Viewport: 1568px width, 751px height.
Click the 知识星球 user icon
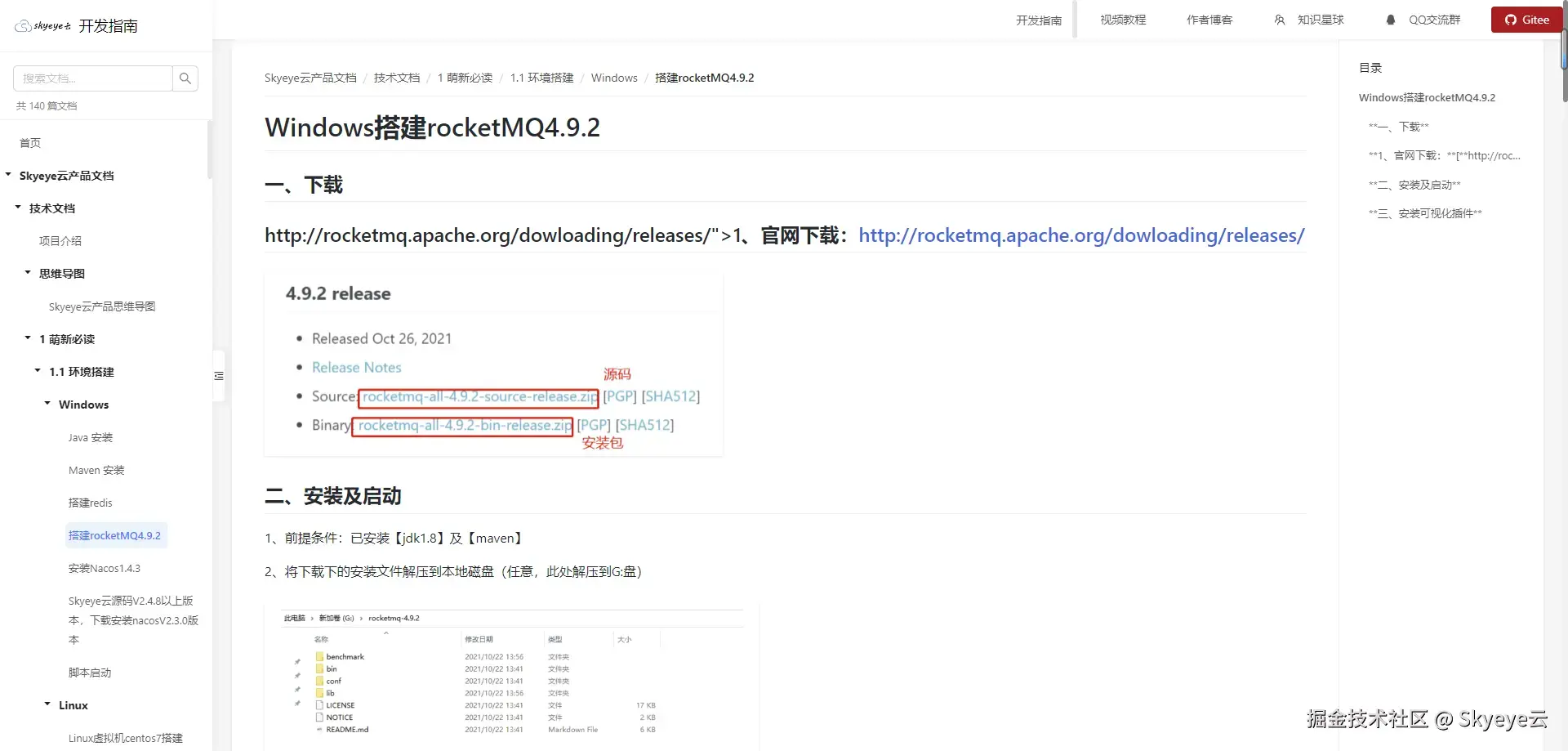pyautogui.click(x=1280, y=20)
